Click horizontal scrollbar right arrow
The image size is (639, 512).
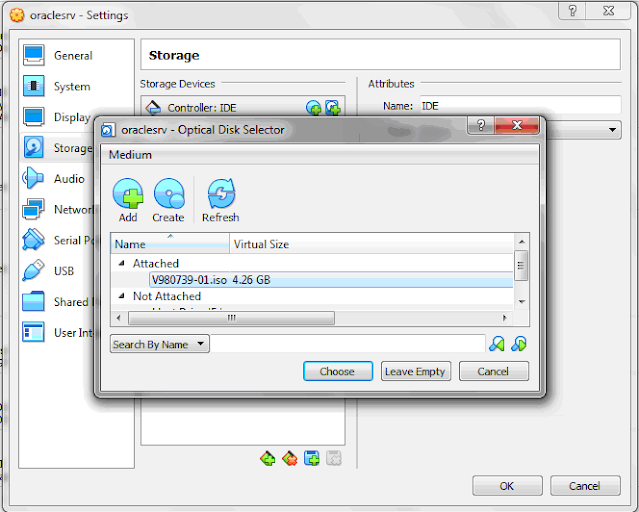point(505,318)
